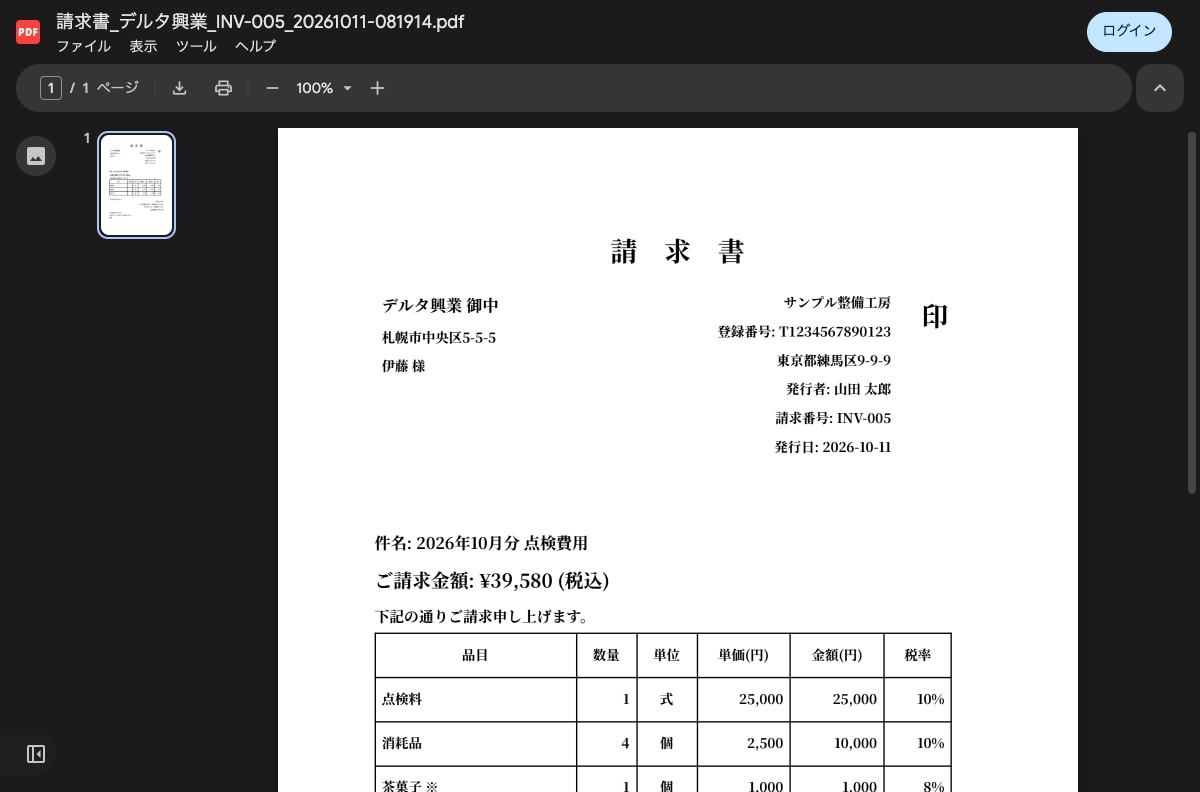Select the page 1 thumbnail
Viewport: 1200px width, 792px height.
tap(137, 185)
